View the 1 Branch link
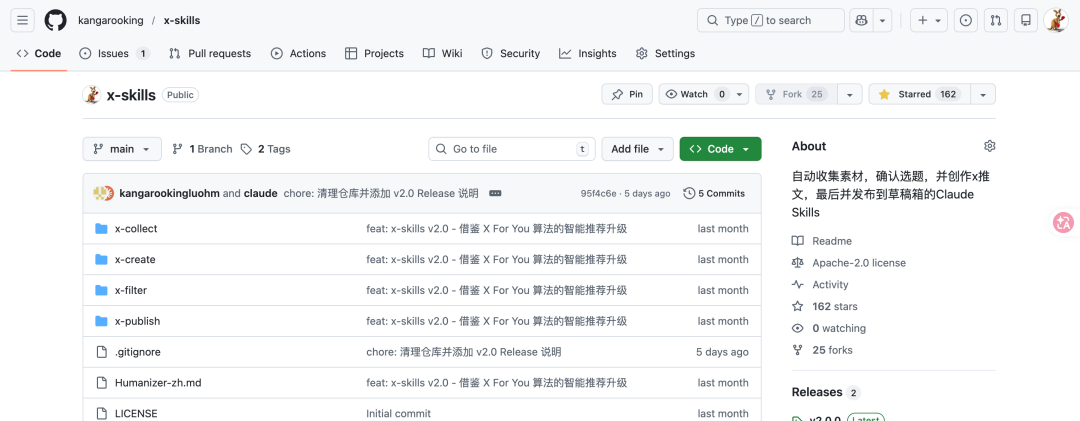Screen dimensions: 1080x421 [x=202, y=149]
